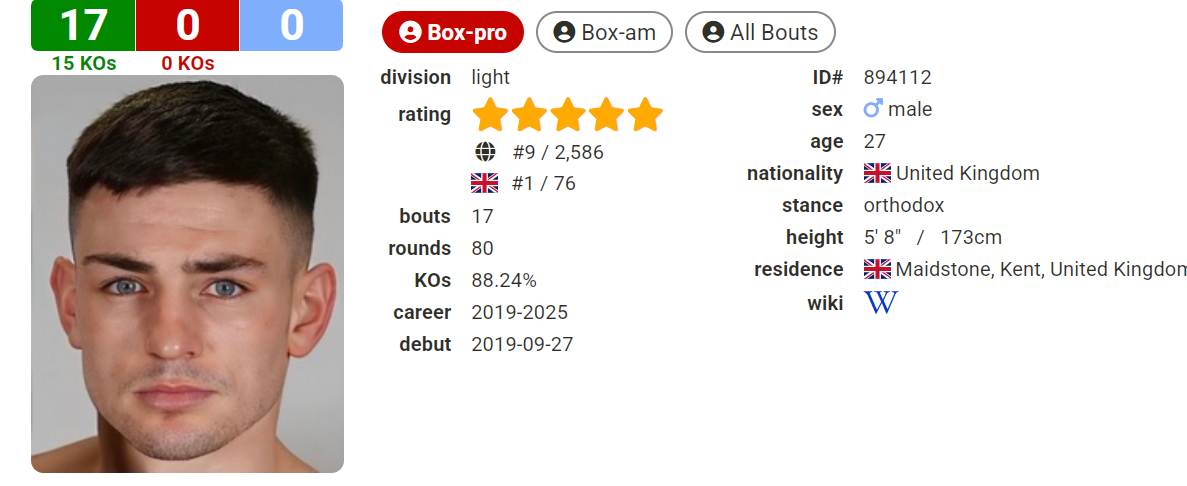Screen dimensions: 1187x486
Task: Click the UK flag next to nationality
Action: tap(877, 173)
